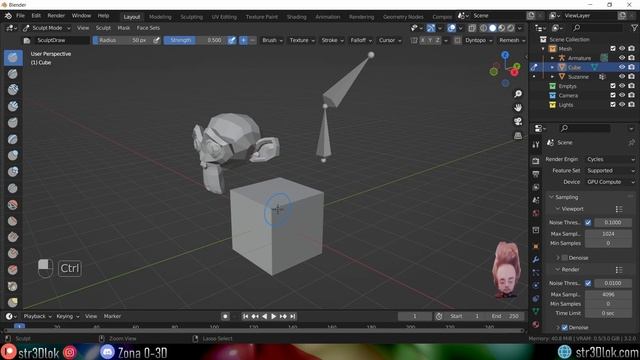
Task: Toggle render Noise Threshold checkbox
Action: coord(588,283)
